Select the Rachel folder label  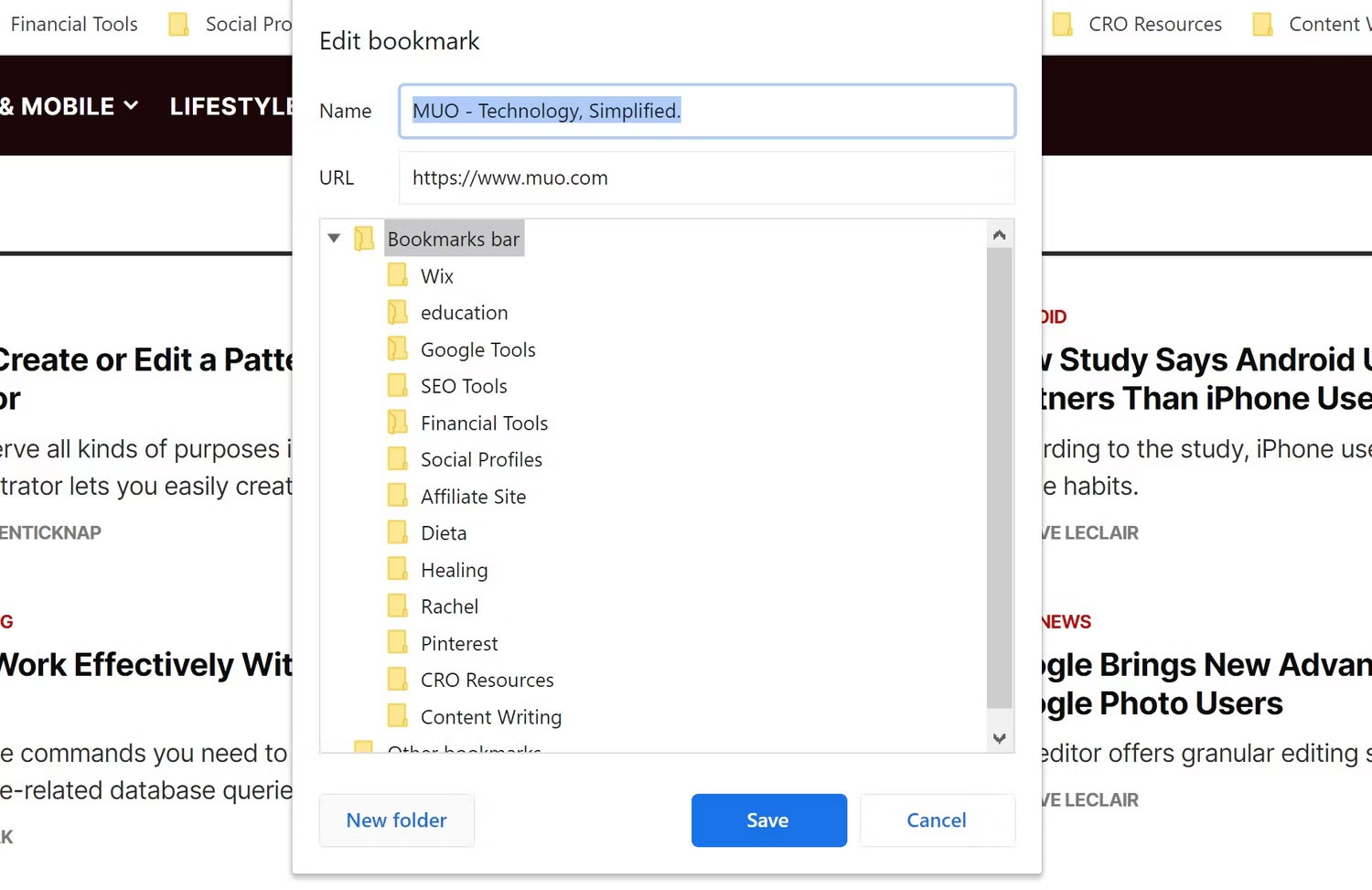[449, 606]
